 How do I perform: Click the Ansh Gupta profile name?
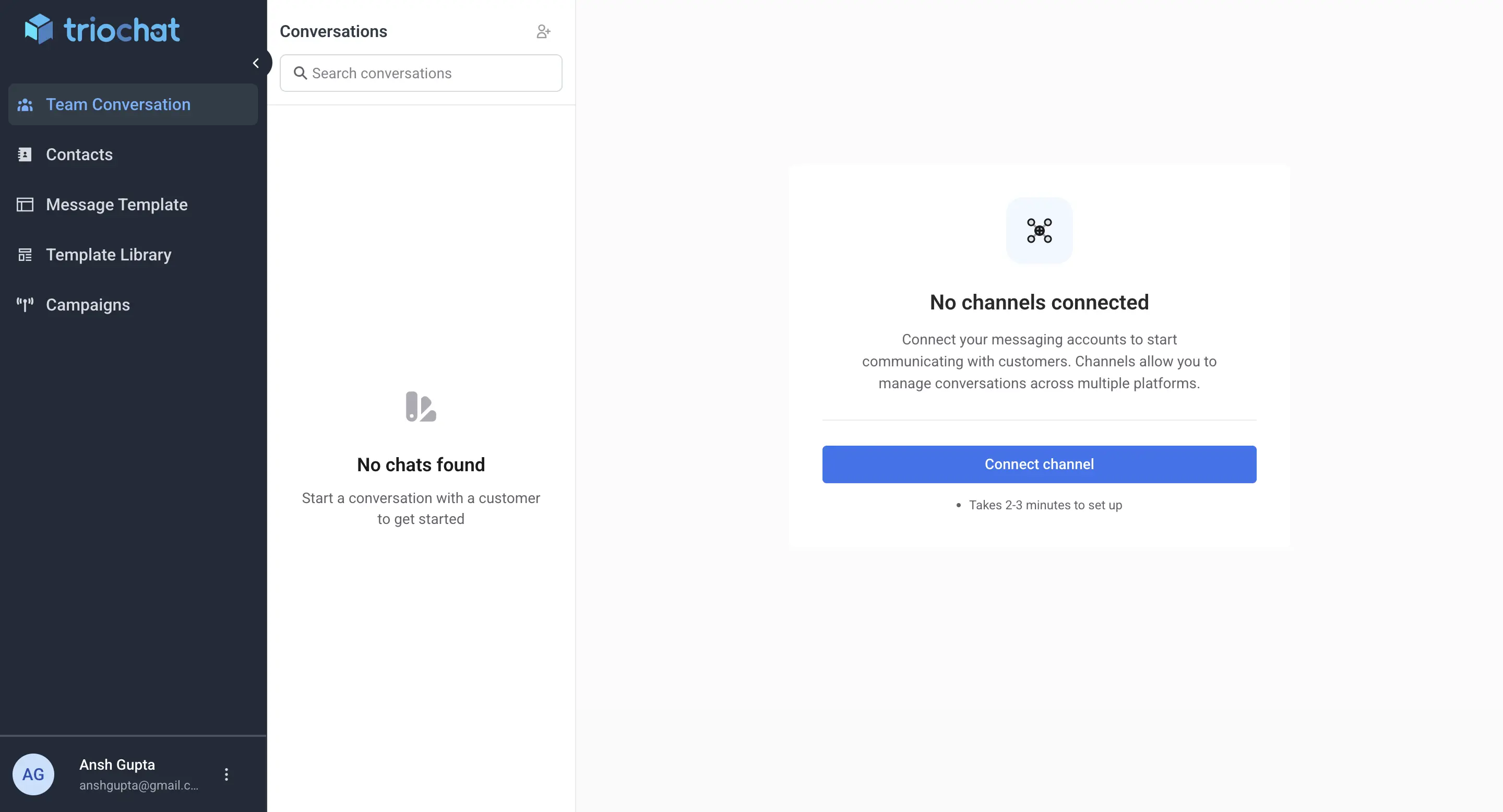117,764
